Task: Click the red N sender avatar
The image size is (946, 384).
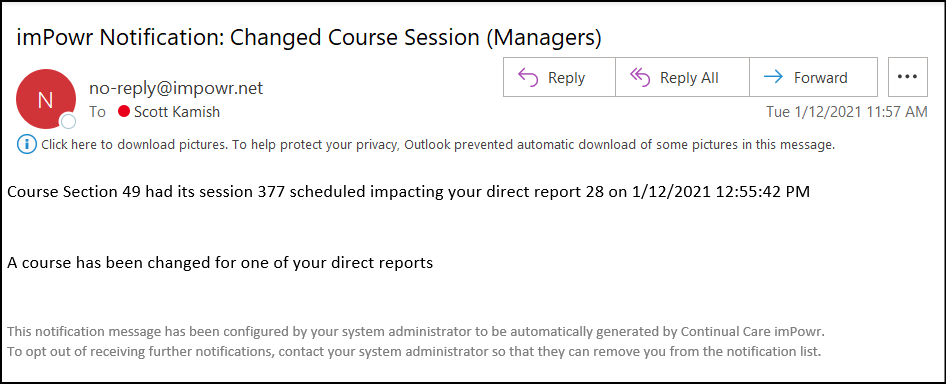Action: coord(46,99)
